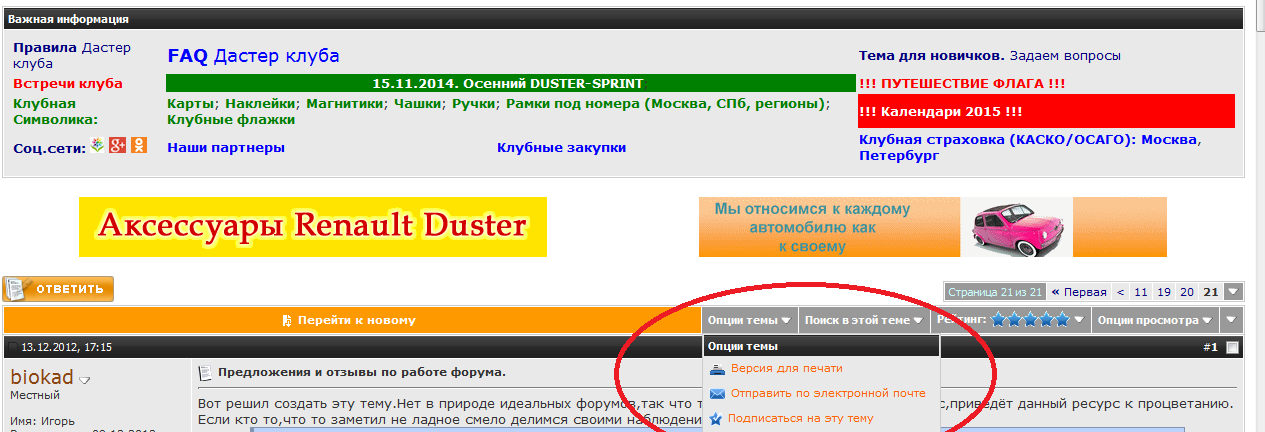Expand the Поиск в этой теме dropdown
This screenshot has height=432, width=1265.
(x=863, y=320)
